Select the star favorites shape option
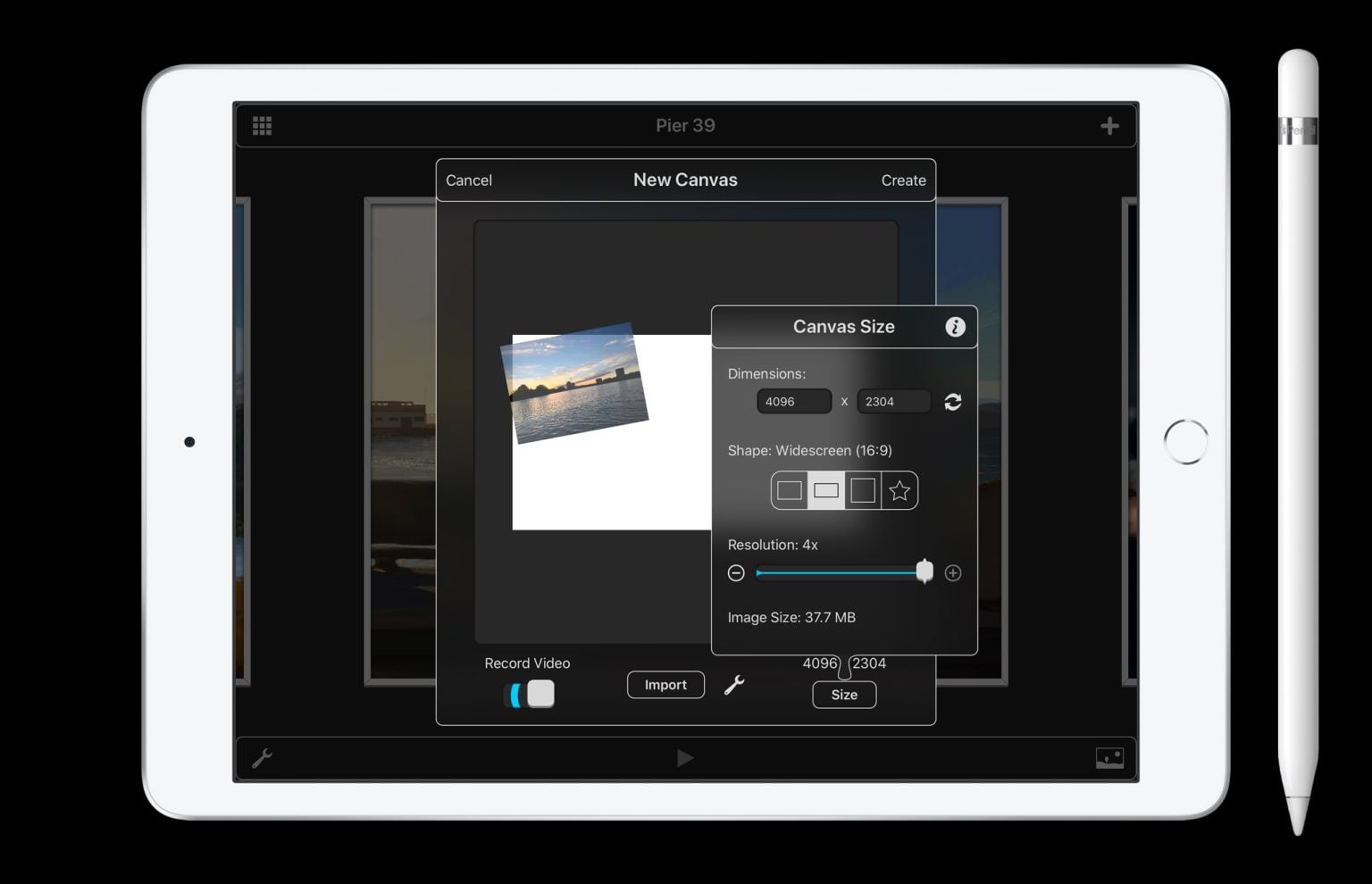Screen dimensions: 1372x884 (899, 490)
